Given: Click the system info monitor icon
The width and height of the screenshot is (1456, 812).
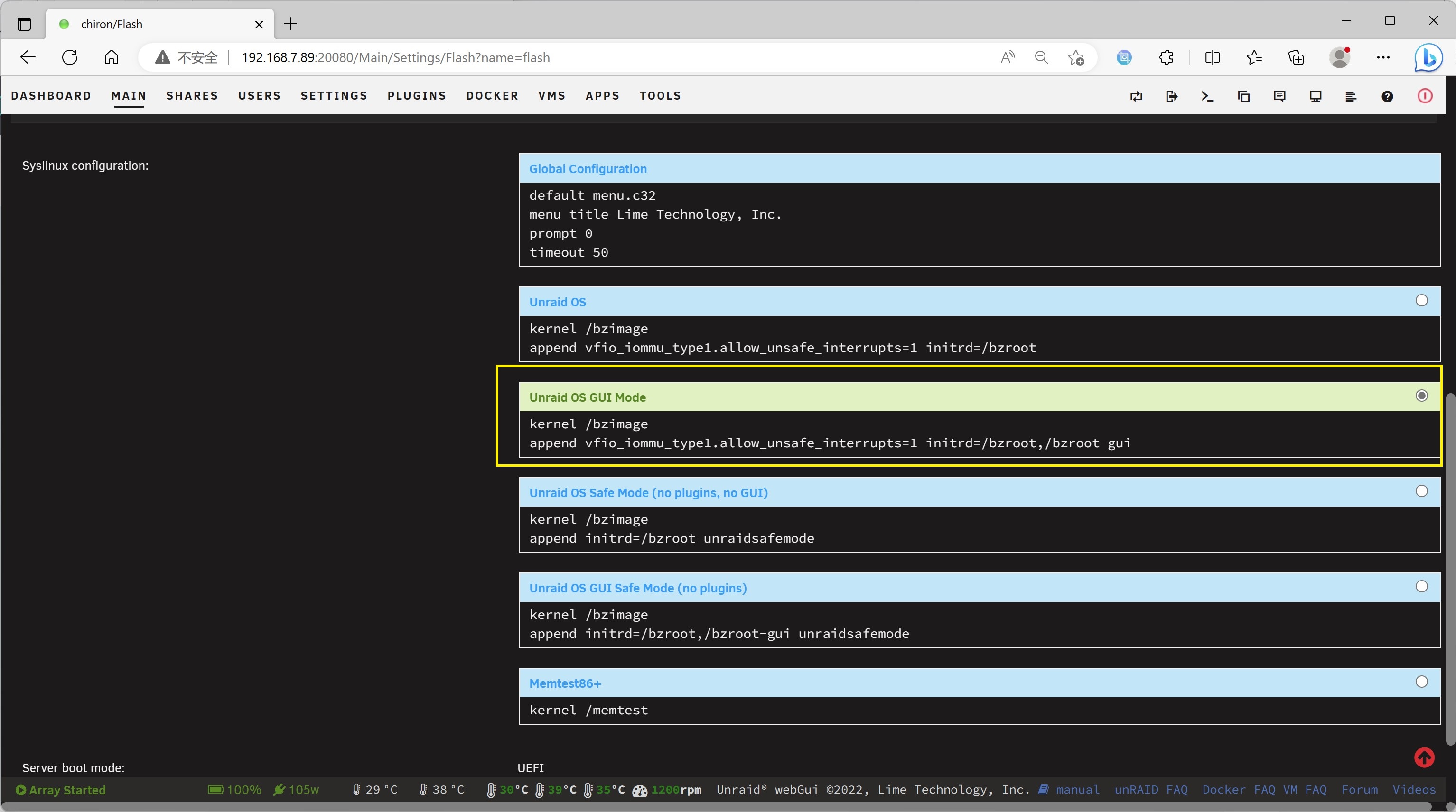Looking at the screenshot, I should click(x=1315, y=97).
